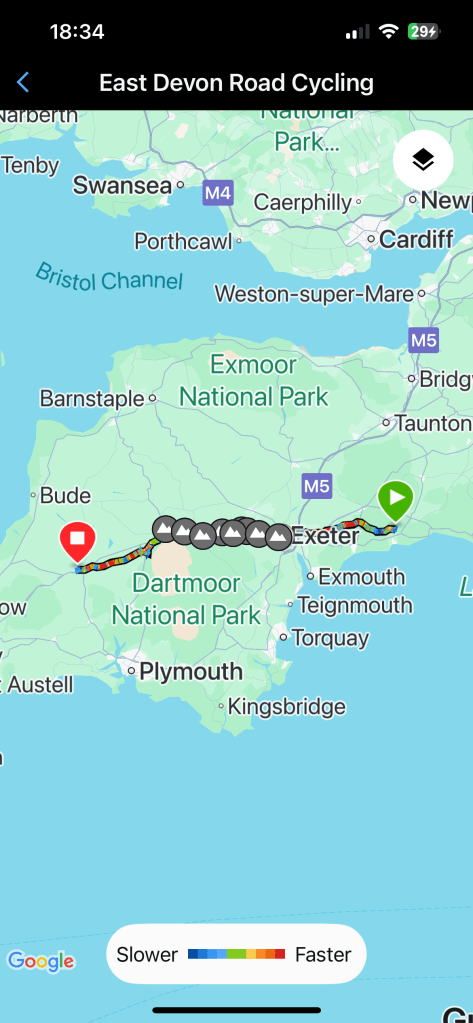Screen dimensions: 473x1023
Task: Tap the blue back arrow
Action: pos(23,83)
